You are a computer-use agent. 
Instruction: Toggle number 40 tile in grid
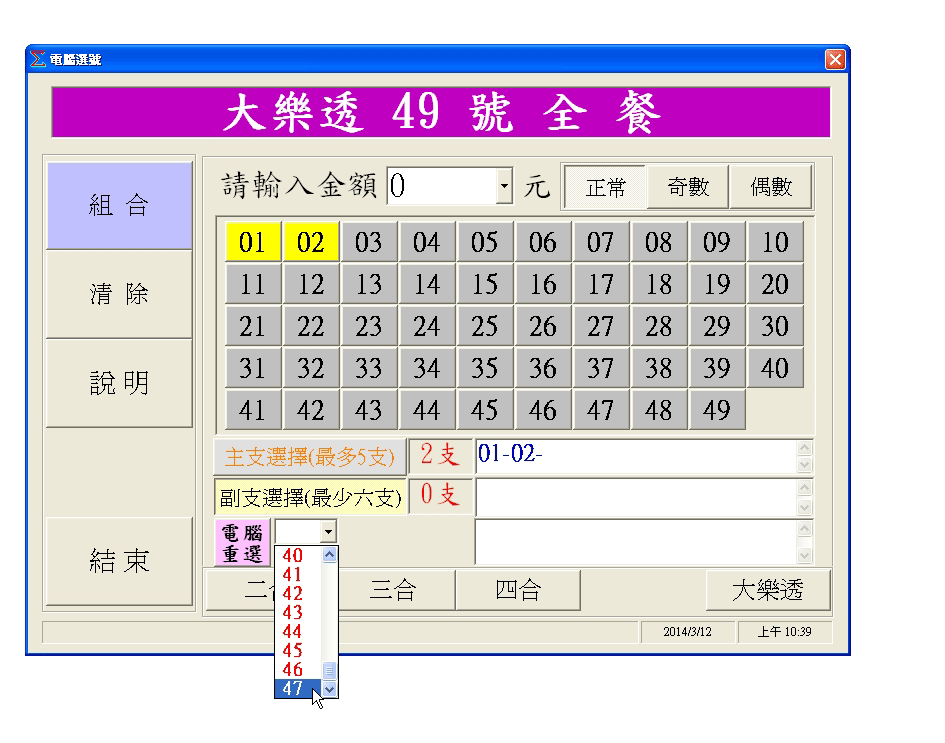[774, 368]
